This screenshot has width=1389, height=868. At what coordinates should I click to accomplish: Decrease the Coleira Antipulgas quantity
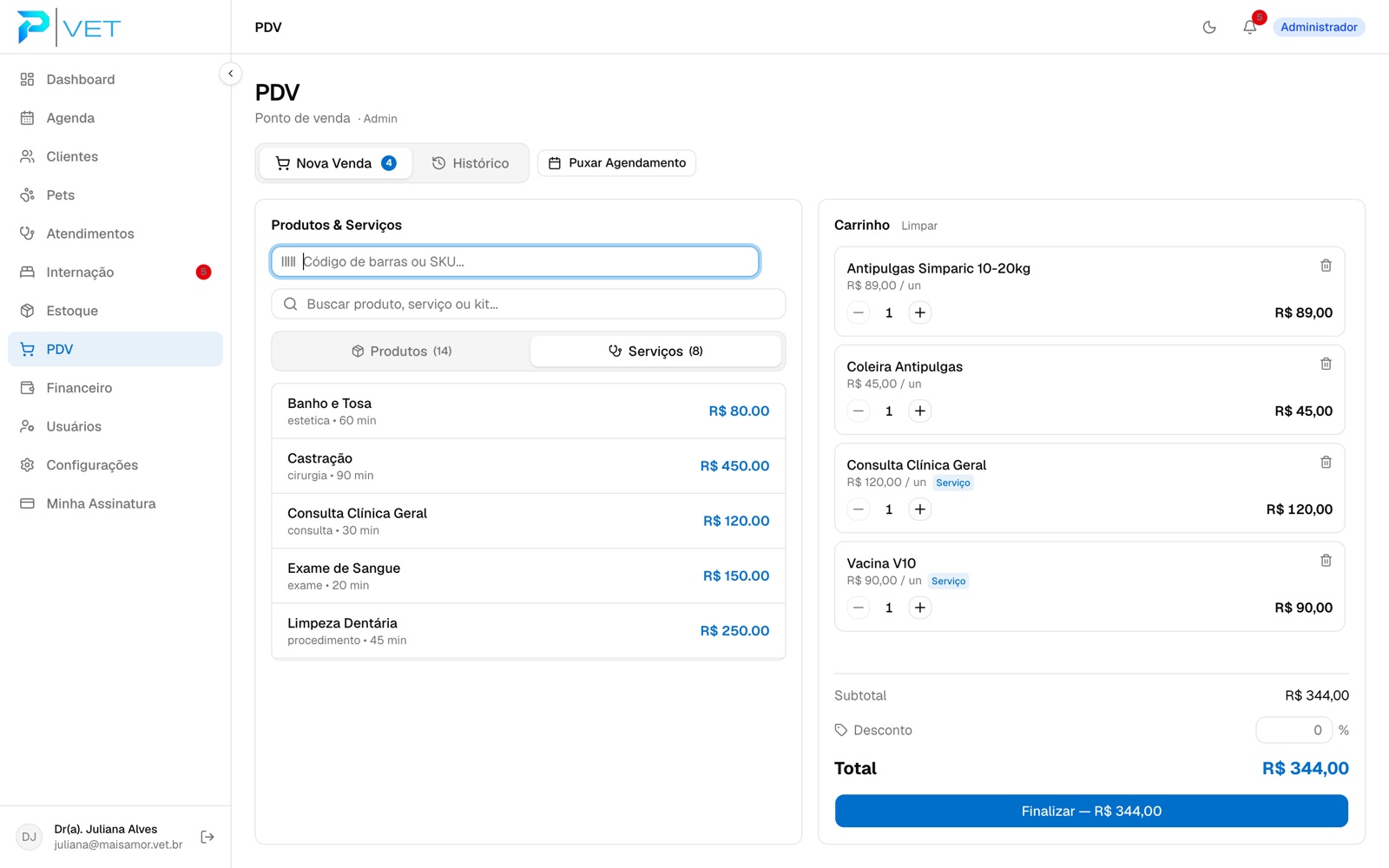pos(859,411)
